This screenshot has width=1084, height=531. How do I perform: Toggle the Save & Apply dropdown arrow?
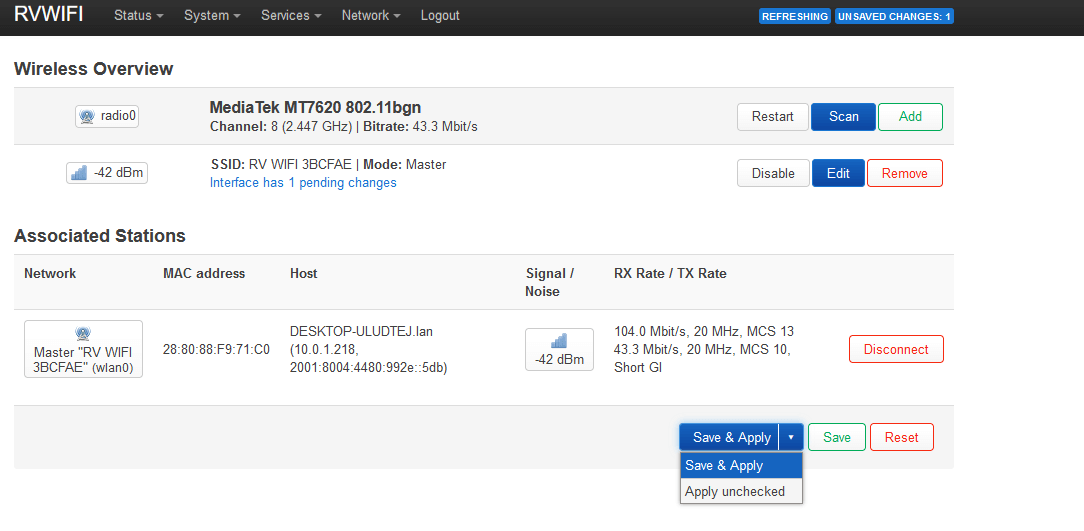pyautogui.click(x=791, y=437)
